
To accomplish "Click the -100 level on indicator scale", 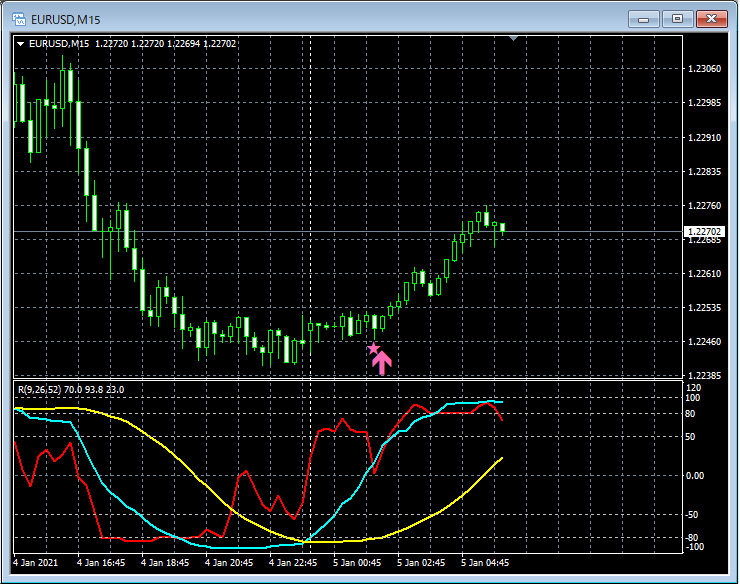I will click(695, 547).
